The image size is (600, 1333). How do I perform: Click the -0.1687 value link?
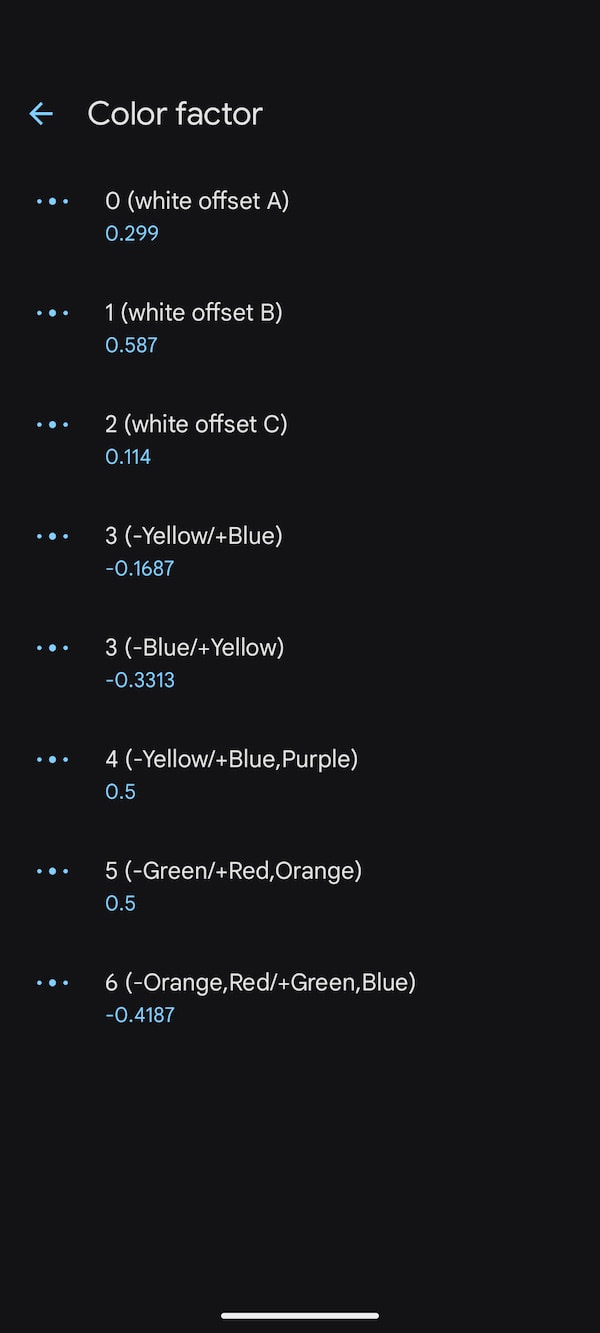(140, 568)
